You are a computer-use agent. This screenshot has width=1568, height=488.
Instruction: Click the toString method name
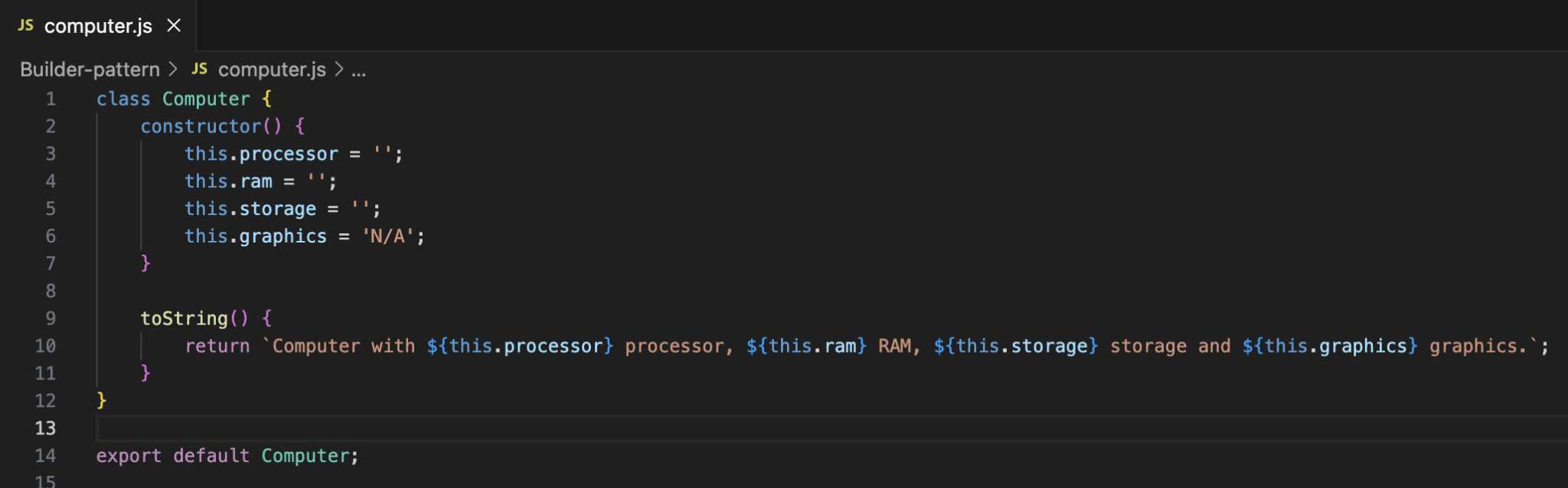184,318
